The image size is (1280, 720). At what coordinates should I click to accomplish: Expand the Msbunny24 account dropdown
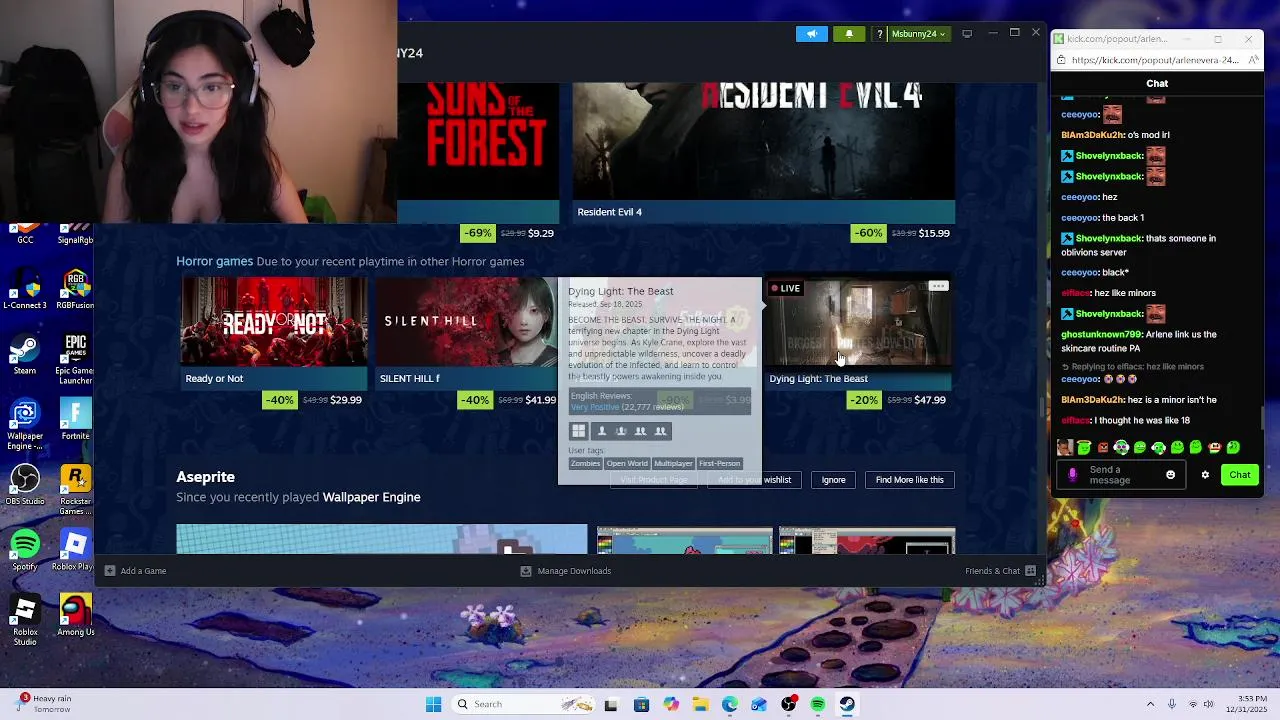point(918,34)
